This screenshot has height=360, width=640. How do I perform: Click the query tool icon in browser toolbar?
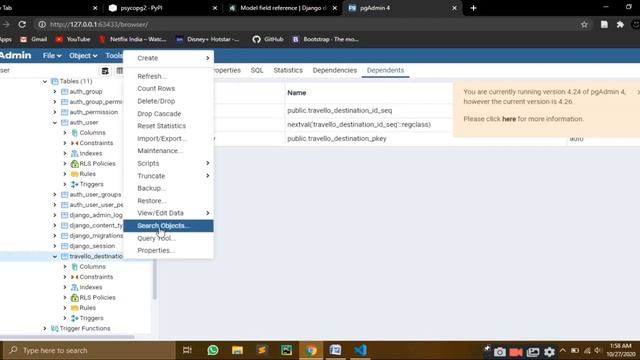pyautogui.click(x=105, y=71)
